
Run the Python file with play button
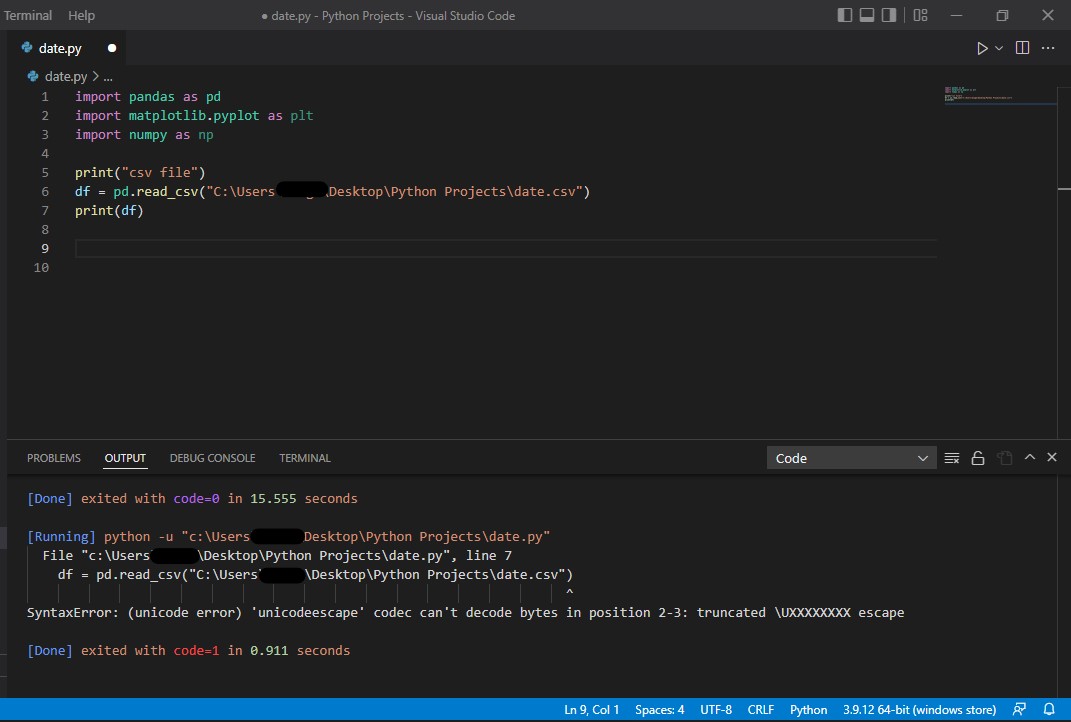pyautogui.click(x=982, y=48)
